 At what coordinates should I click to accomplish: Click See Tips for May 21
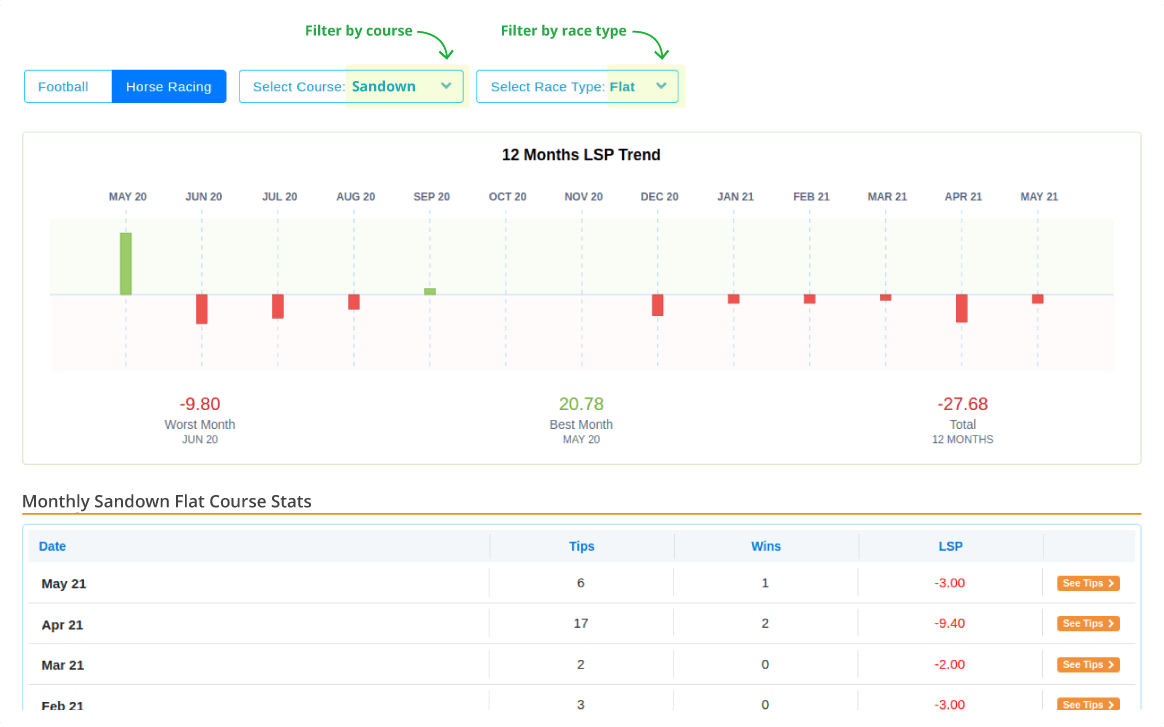pyautogui.click(x=1088, y=583)
